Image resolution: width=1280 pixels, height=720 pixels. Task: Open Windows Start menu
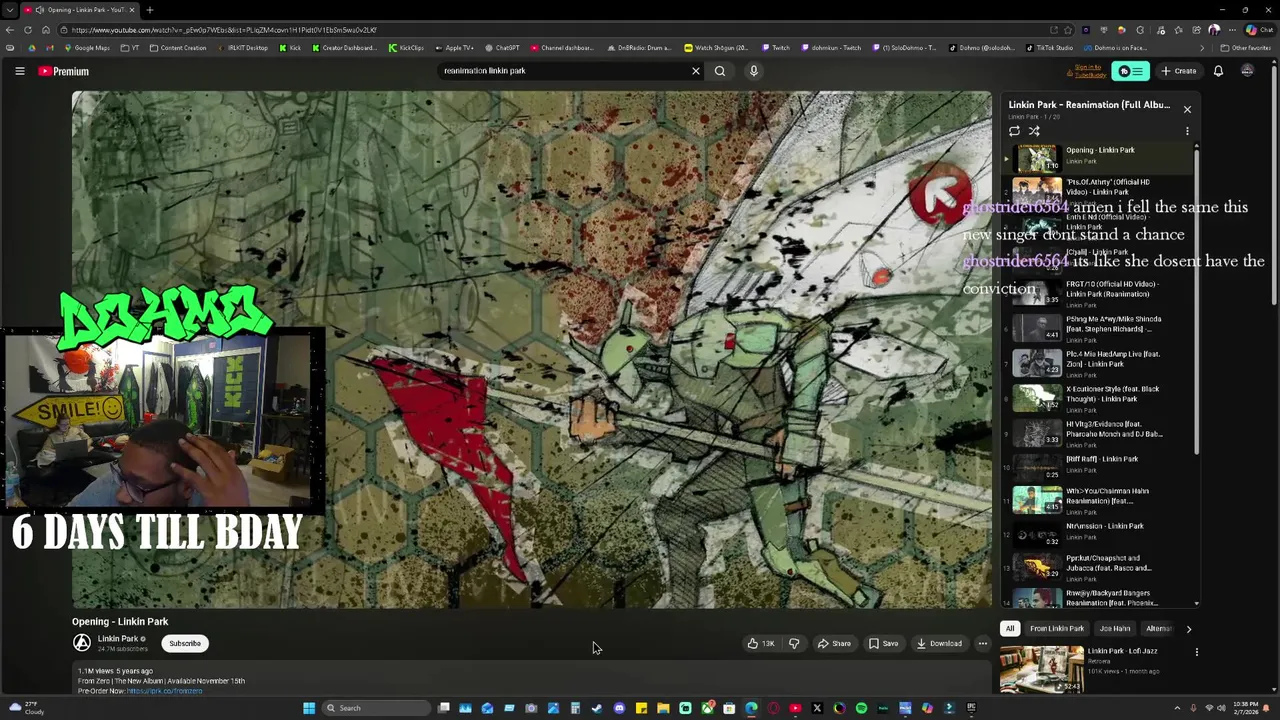tap(309, 708)
